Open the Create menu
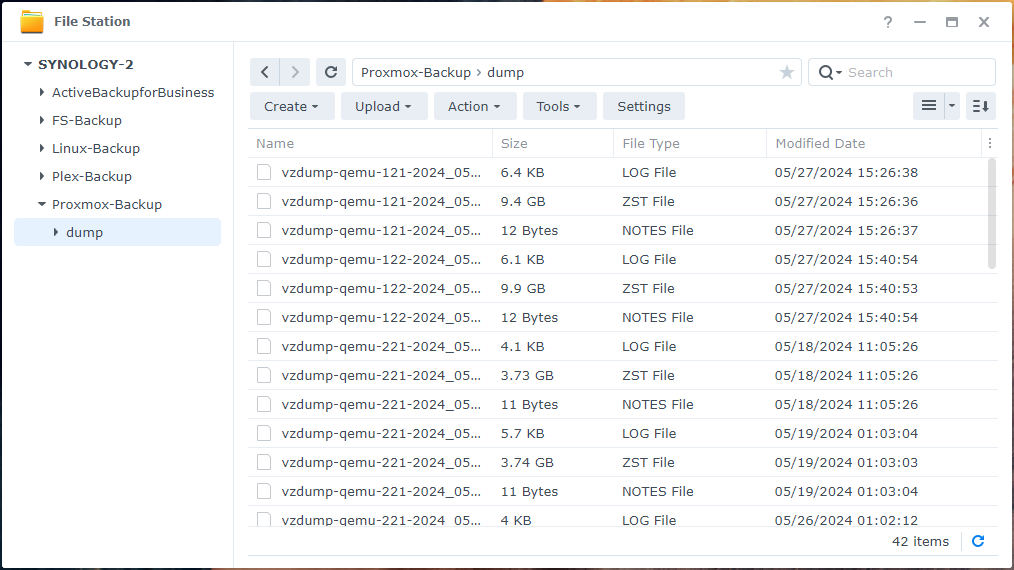Image resolution: width=1014 pixels, height=570 pixels. [292, 106]
